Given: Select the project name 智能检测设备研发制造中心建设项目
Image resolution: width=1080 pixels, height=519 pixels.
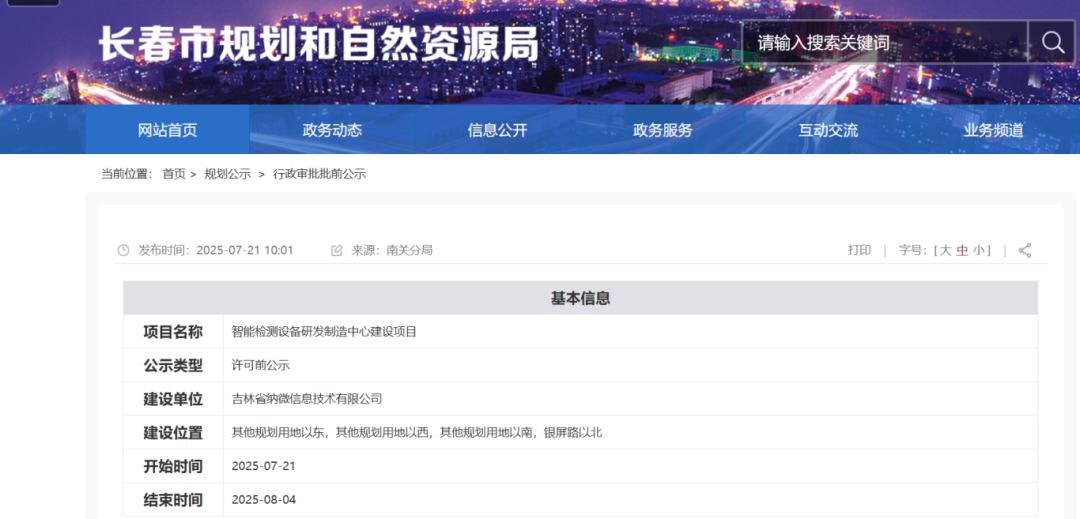Looking at the screenshot, I should pyautogui.click(x=324, y=332).
